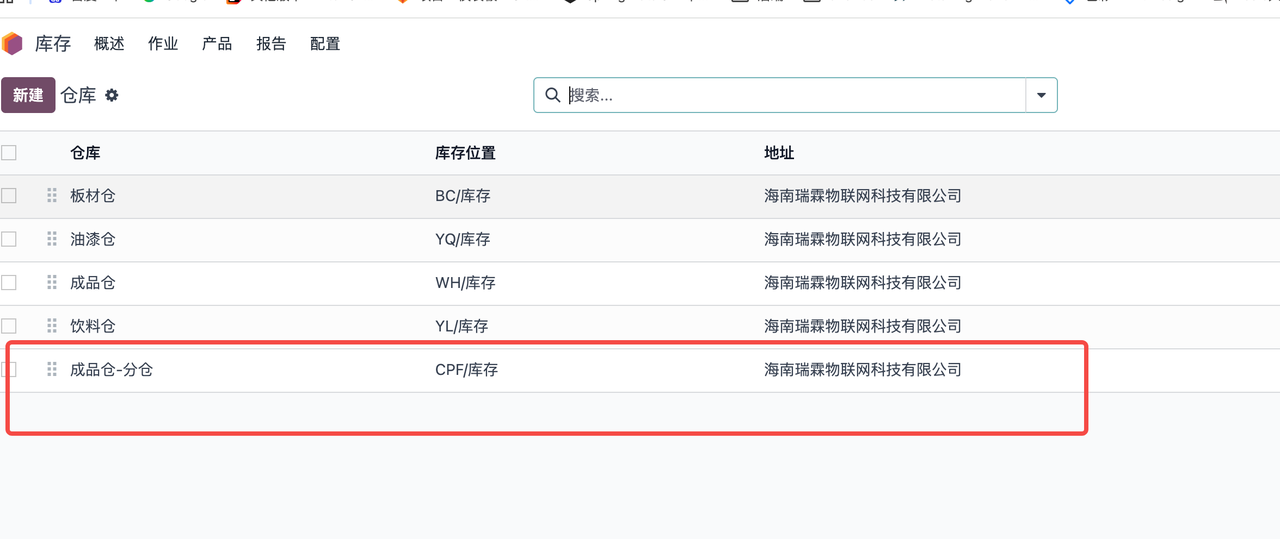Open the 库存 app menu
Image resolution: width=1280 pixels, height=539 pixels.
pos(53,44)
